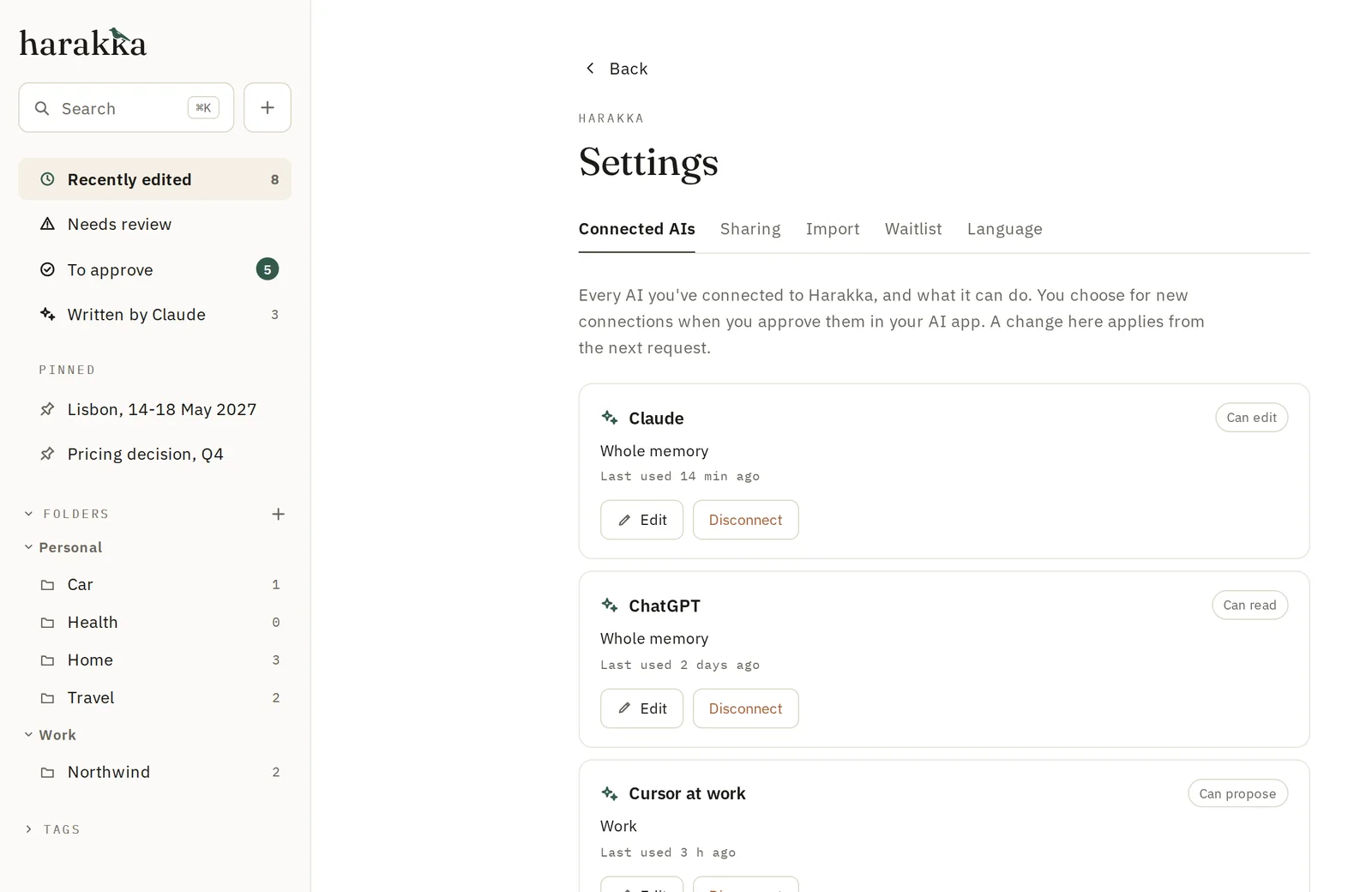Image resolution: width=1372 pixels, height=892 pixels.
Task: Click the sparkle icon next to ChatGPT
Action: tap(610, 606)
